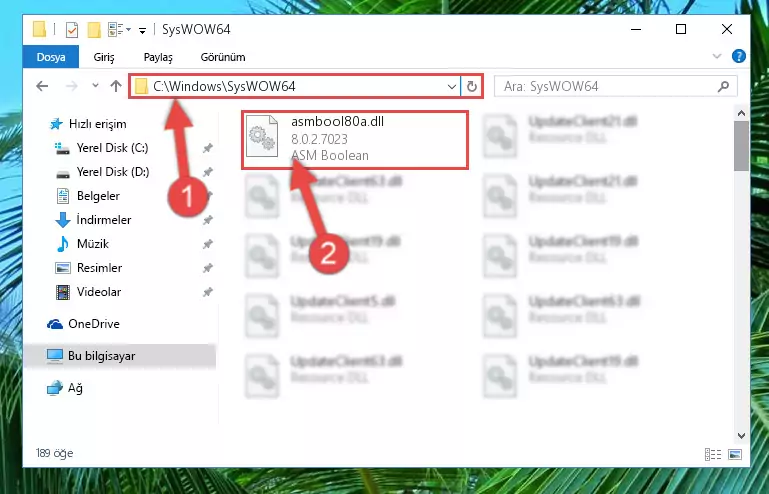Open İndirmeler folder in sidebar
This screenshot has width=769, height=494.
(103, 220)
